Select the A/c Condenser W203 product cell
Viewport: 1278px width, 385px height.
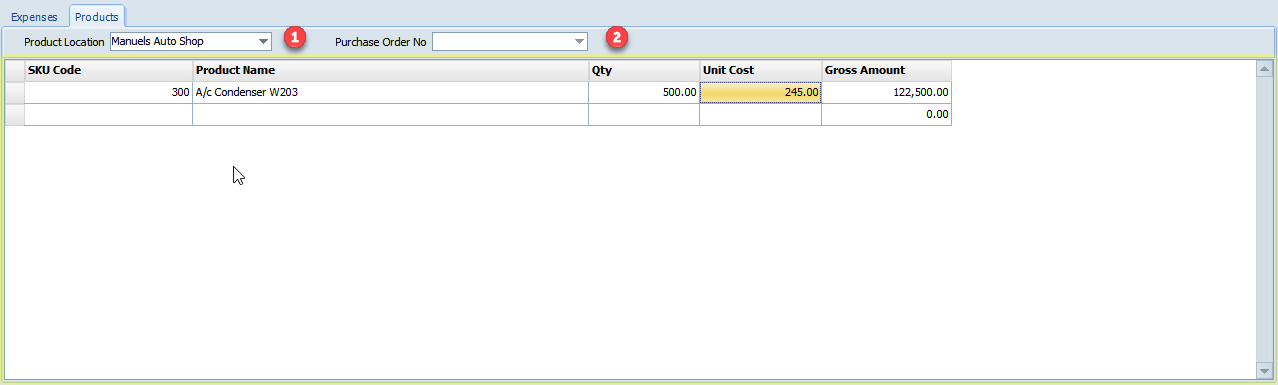click(x=391, y=92)
